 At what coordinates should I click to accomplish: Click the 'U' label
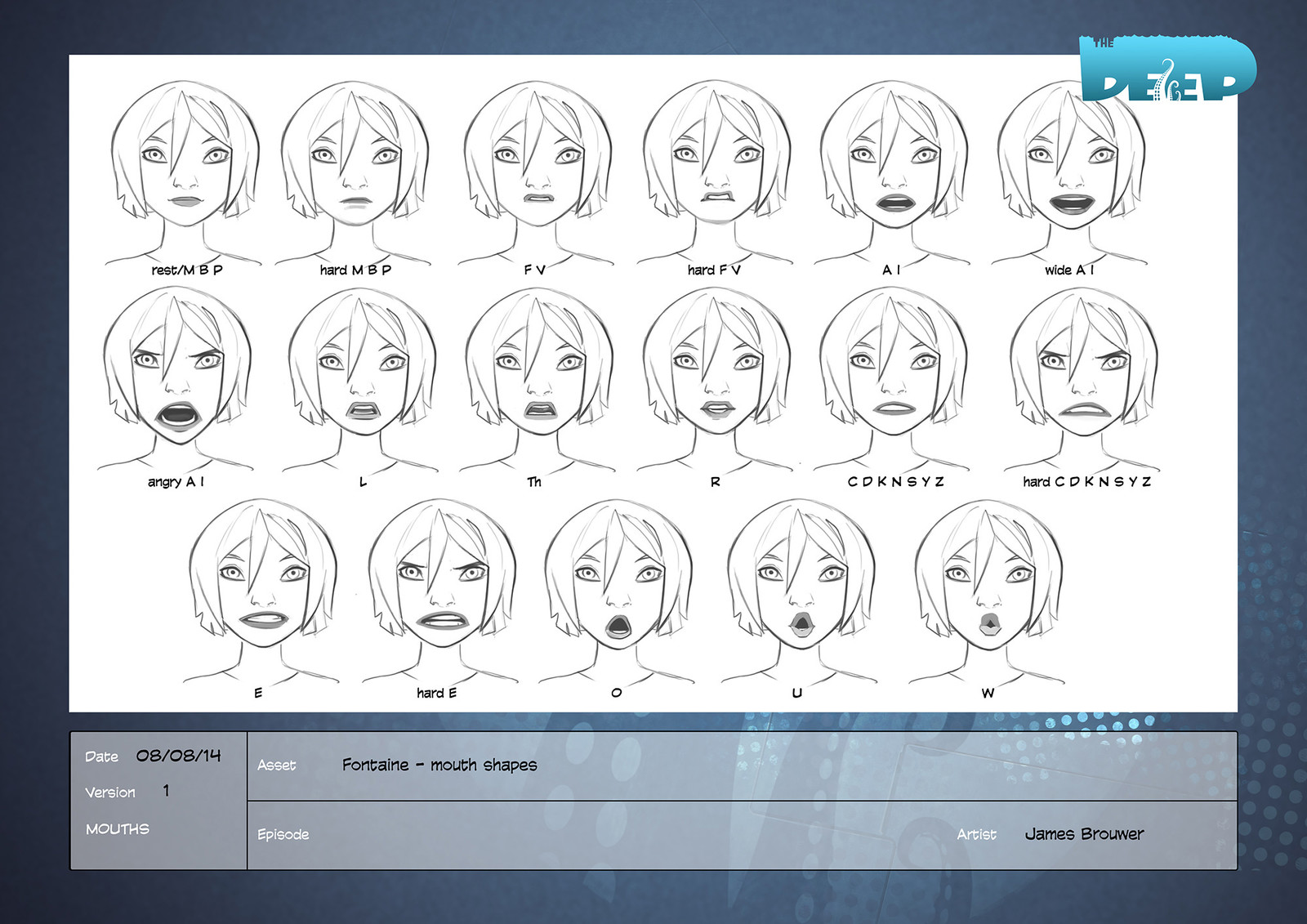click(797, 693)
